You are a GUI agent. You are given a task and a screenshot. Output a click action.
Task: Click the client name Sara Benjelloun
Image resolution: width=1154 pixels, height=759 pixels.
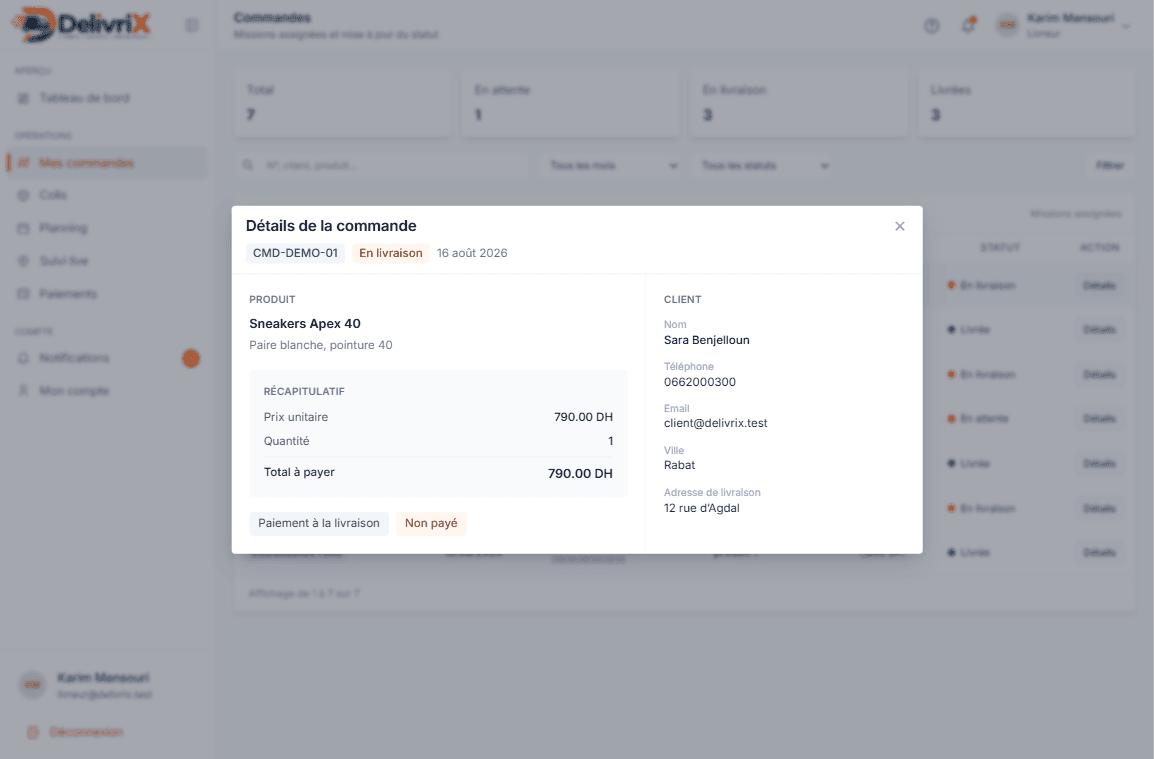[x=707, y=340]
